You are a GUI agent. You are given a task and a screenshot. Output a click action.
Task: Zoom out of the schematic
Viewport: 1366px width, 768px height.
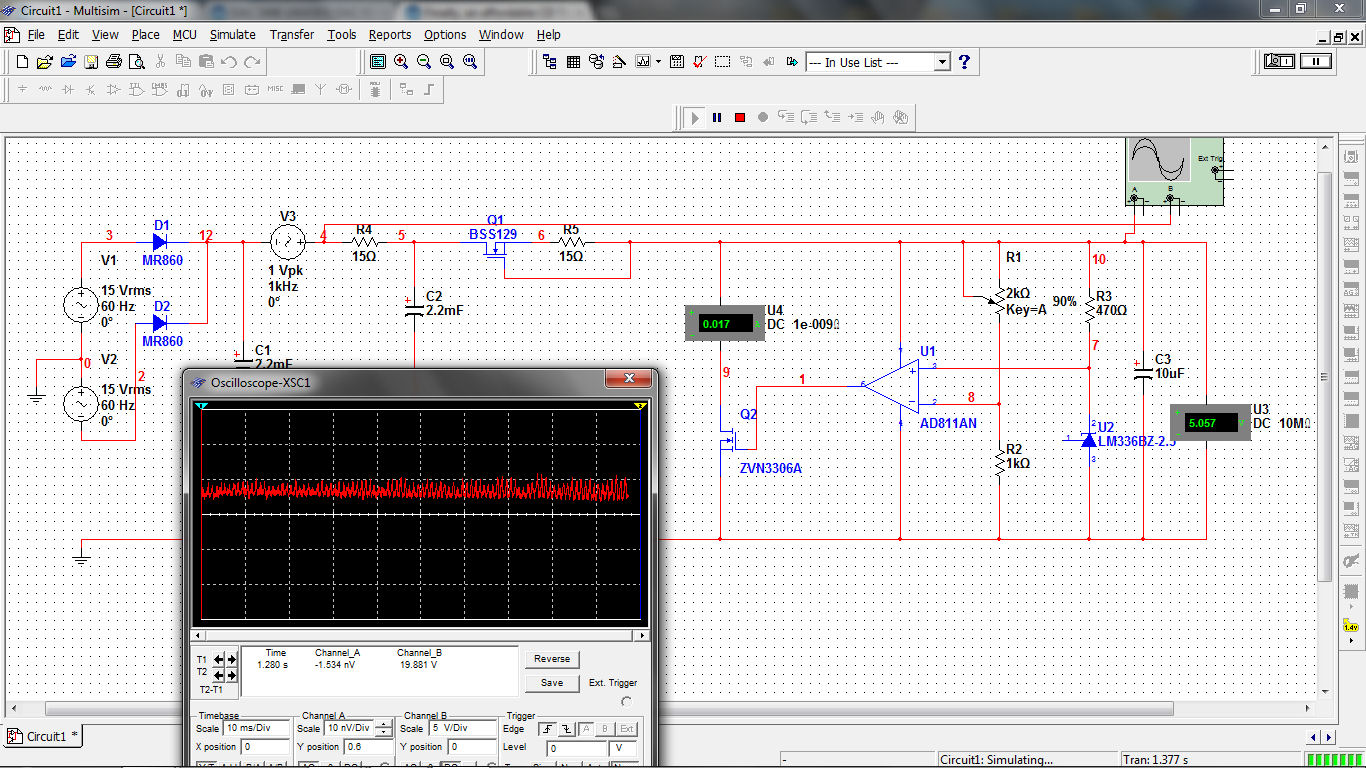(x=424, y=62)
